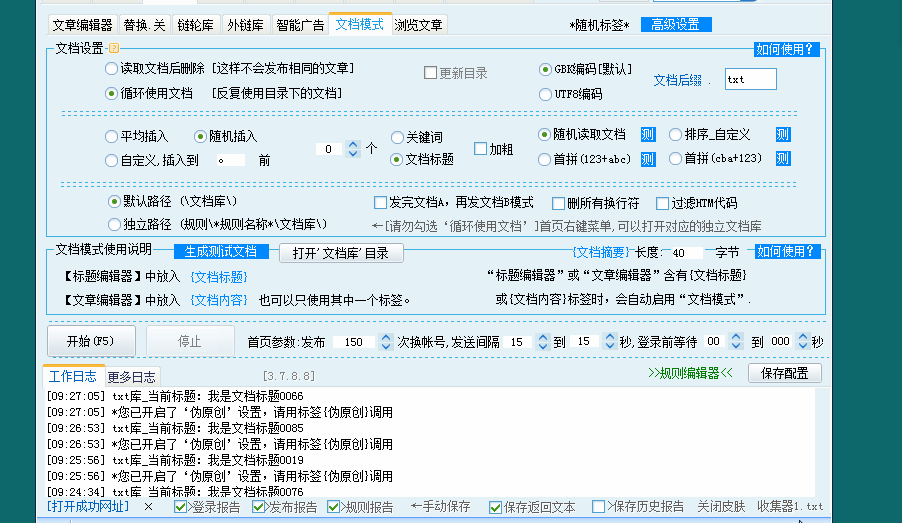Click the 保存配置 button

tap(784, 373)
